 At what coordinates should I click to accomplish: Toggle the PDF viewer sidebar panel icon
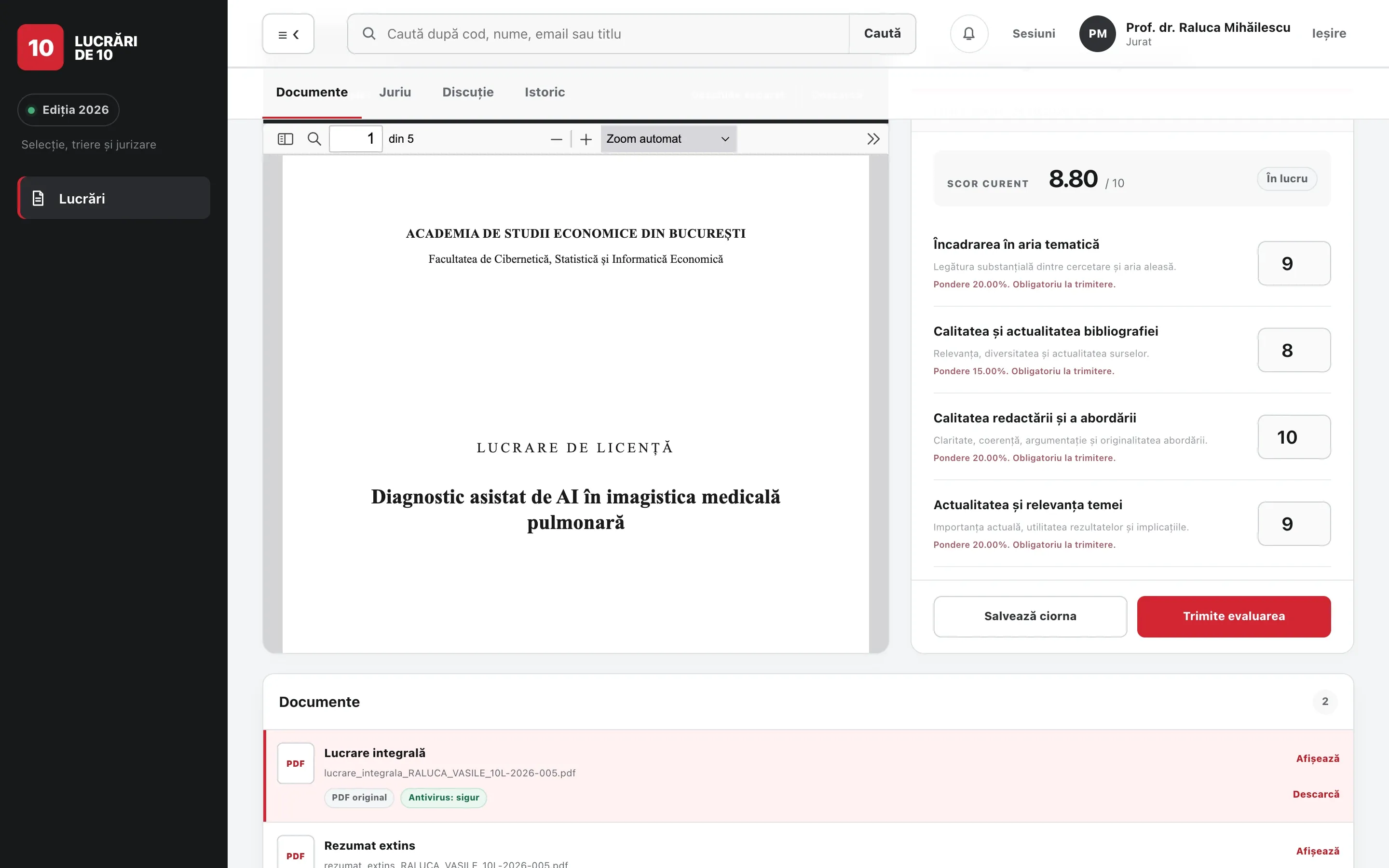(285, 139)
